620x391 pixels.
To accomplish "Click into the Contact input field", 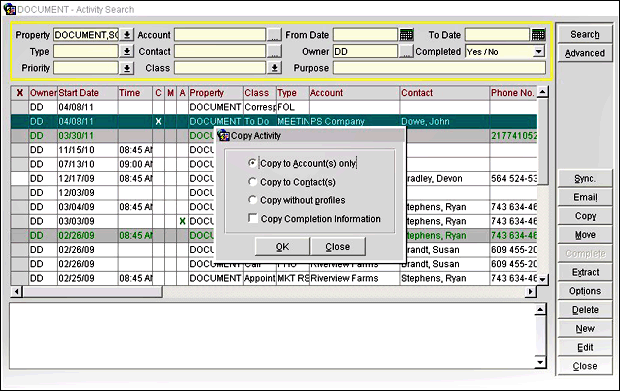I will 220,51.
